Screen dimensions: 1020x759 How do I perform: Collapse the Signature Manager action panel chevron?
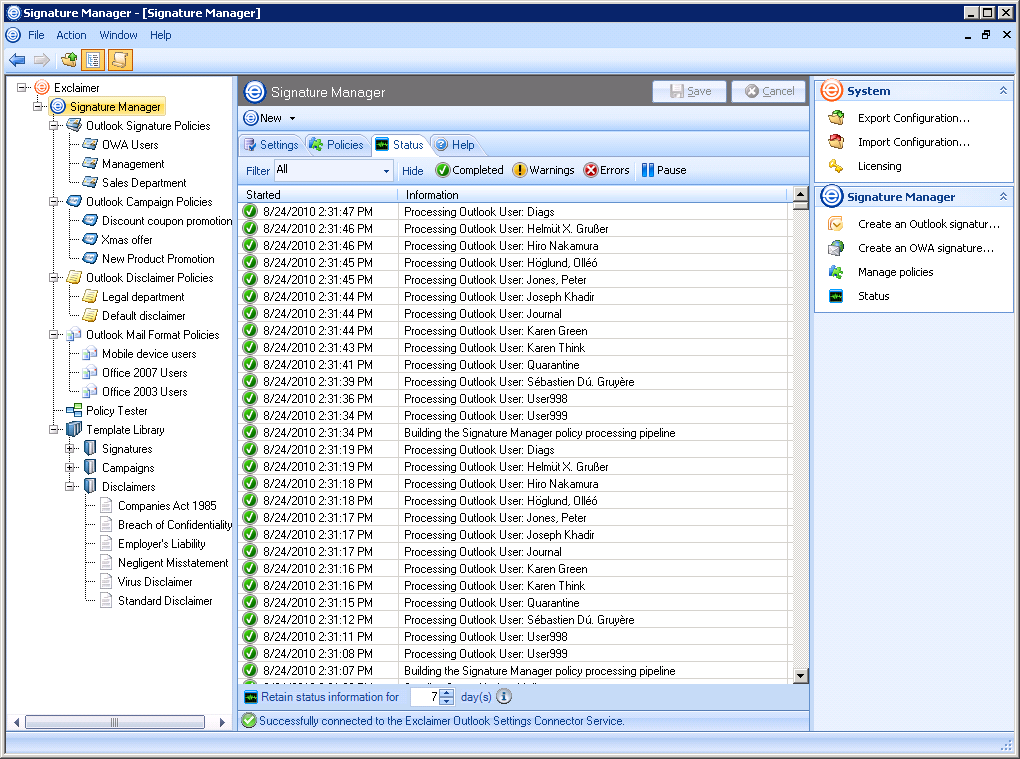(x=1003, y=196)
